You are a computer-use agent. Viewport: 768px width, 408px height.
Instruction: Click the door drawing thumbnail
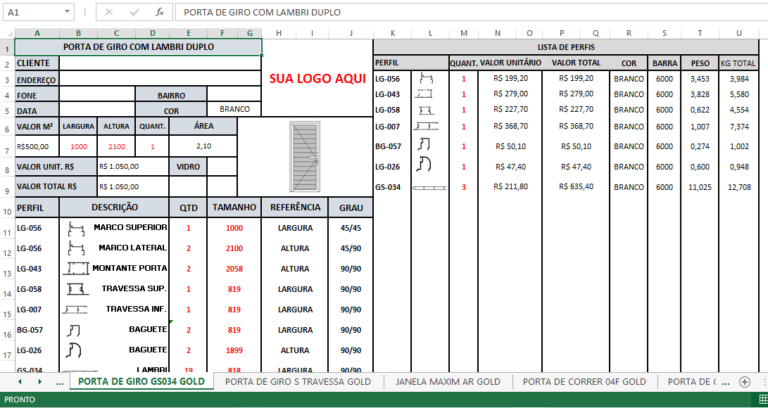305,156
